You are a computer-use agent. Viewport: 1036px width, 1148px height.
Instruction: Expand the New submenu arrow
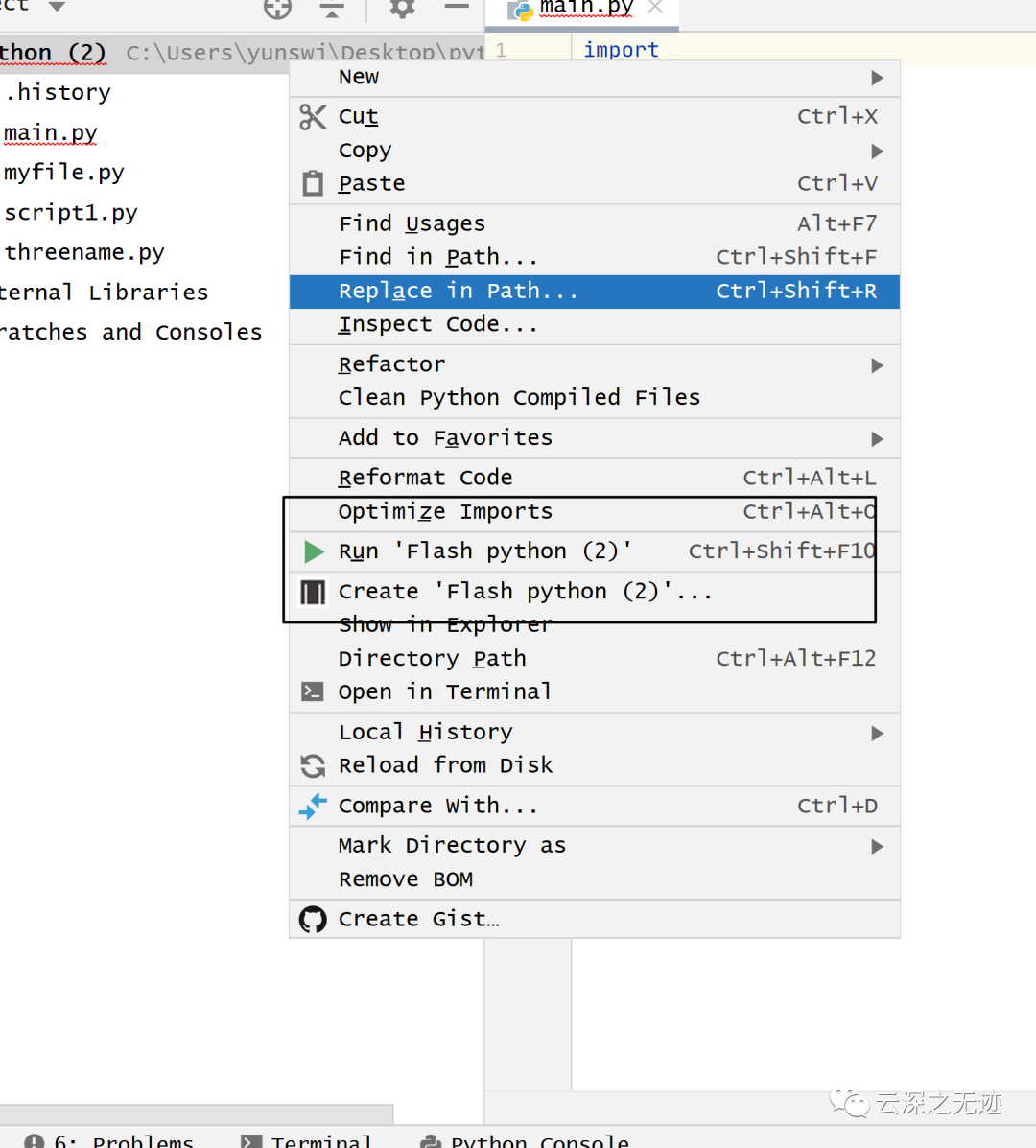(877, 78)
